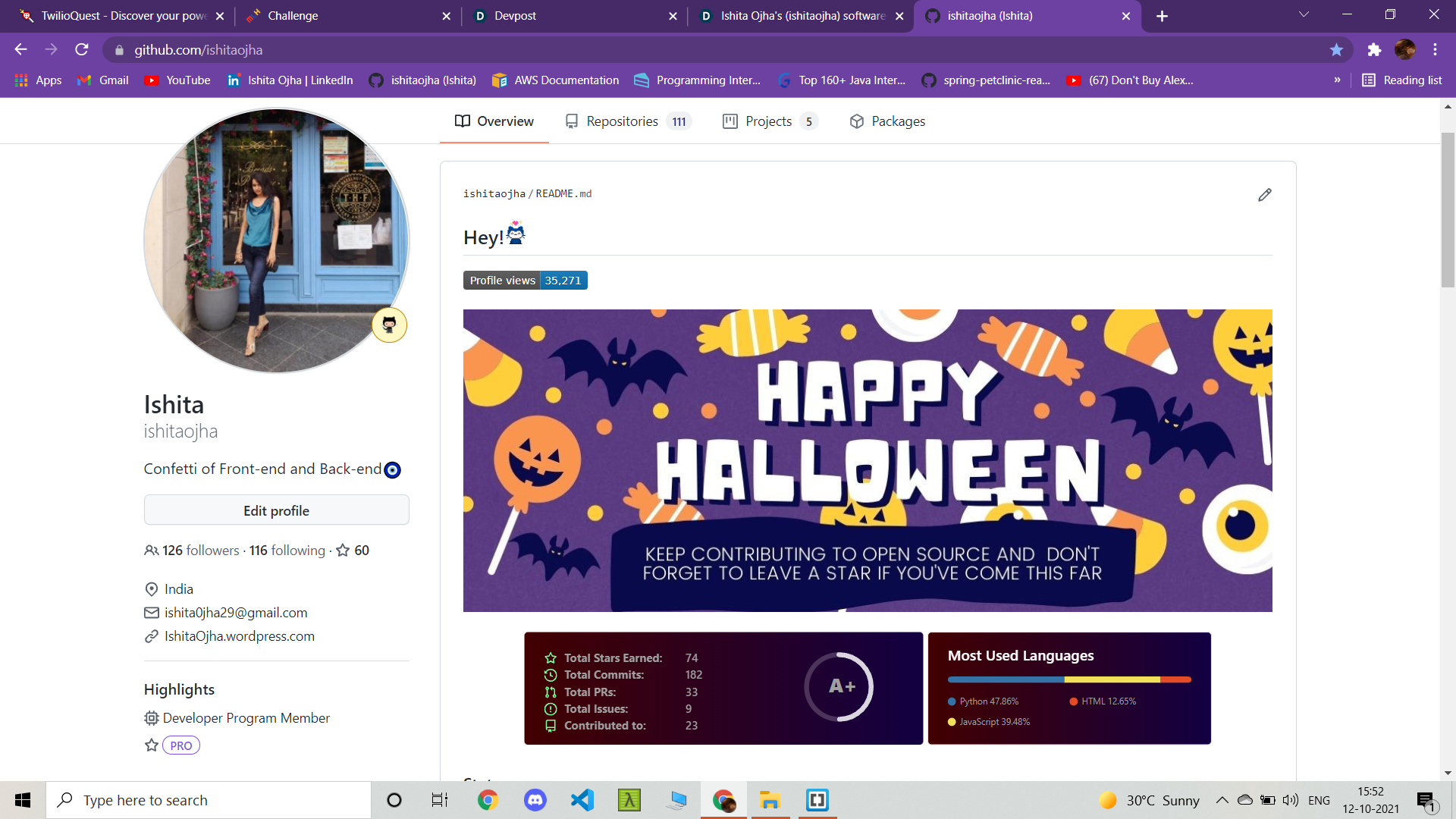The image size is (1456, 819).
Task: View the 126 followers list
Action: pyautogui.click(x=199, y=551)
